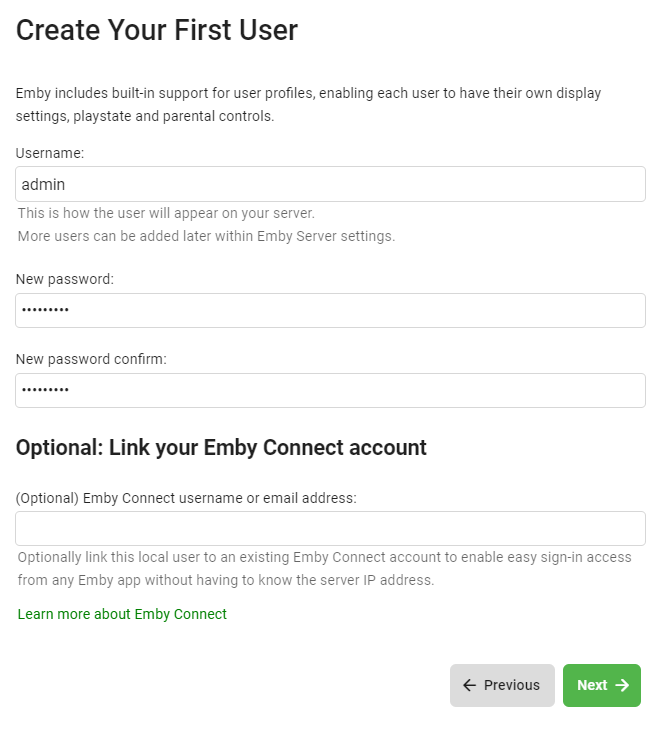This screenshot has height=740, width=672.
Task: Place cursor on the admin text
Action: pyautogui.click(x=43, y=184)
